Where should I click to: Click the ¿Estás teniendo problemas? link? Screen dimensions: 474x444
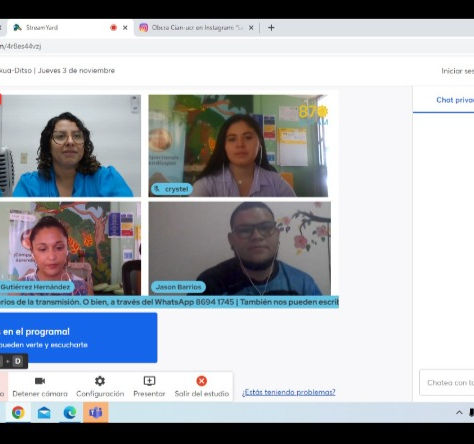click(x=289, y=392)
